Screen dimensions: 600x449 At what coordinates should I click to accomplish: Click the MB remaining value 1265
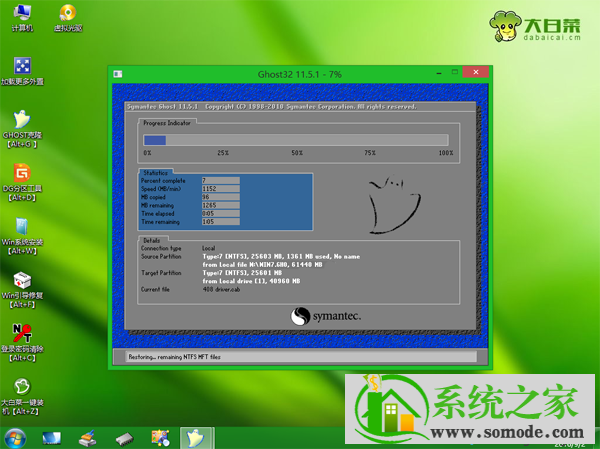221,205
